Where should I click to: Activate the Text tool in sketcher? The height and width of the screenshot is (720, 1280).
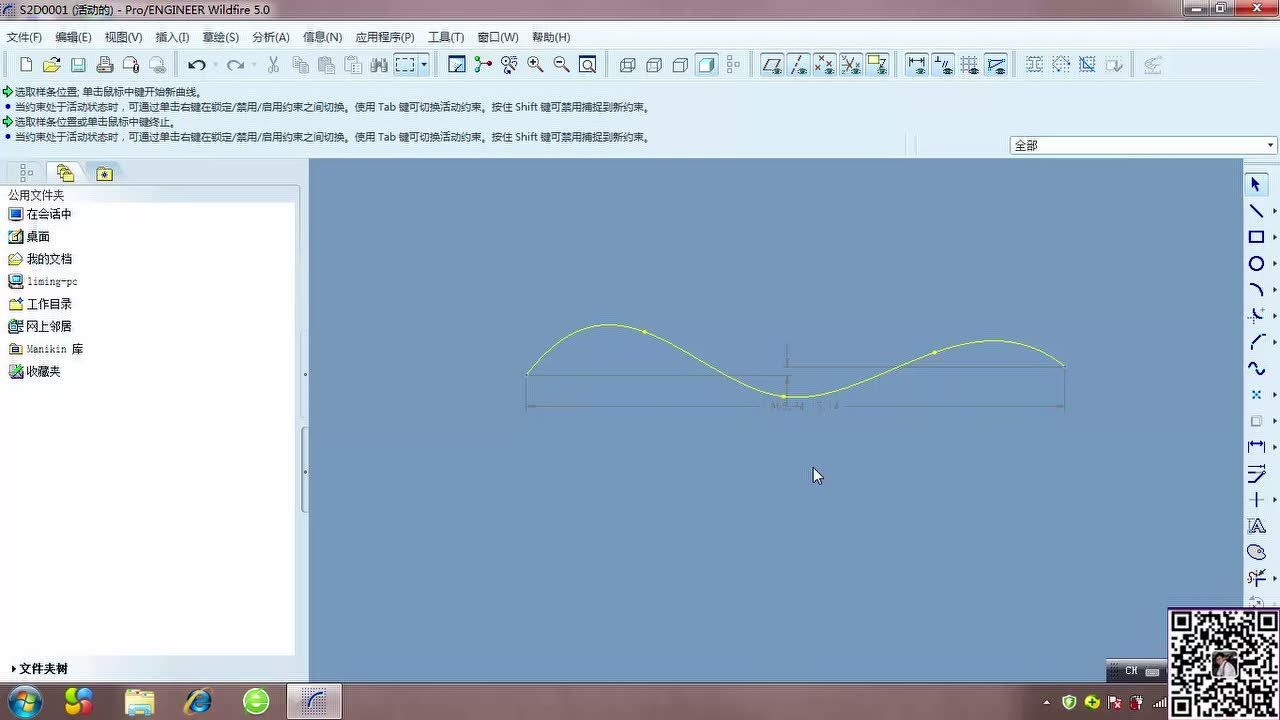(x=1256, y=526)
